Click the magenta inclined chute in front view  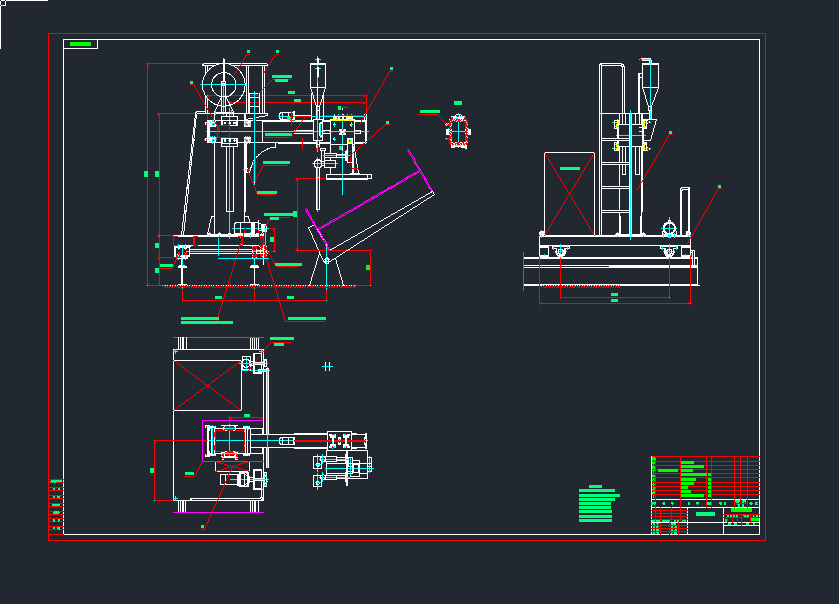[370, 200]
